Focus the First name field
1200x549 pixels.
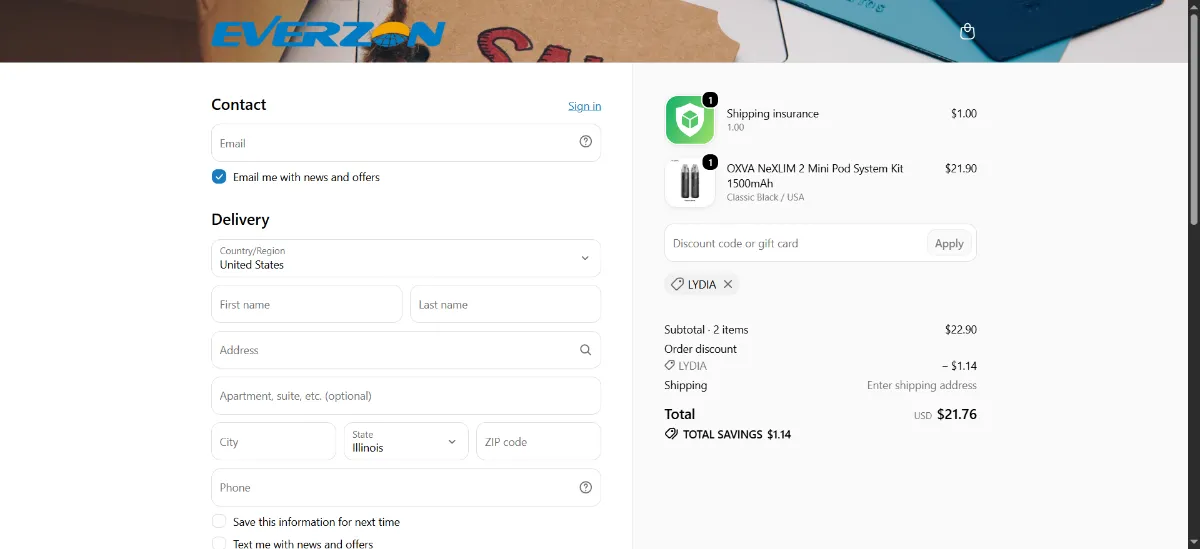307,304
